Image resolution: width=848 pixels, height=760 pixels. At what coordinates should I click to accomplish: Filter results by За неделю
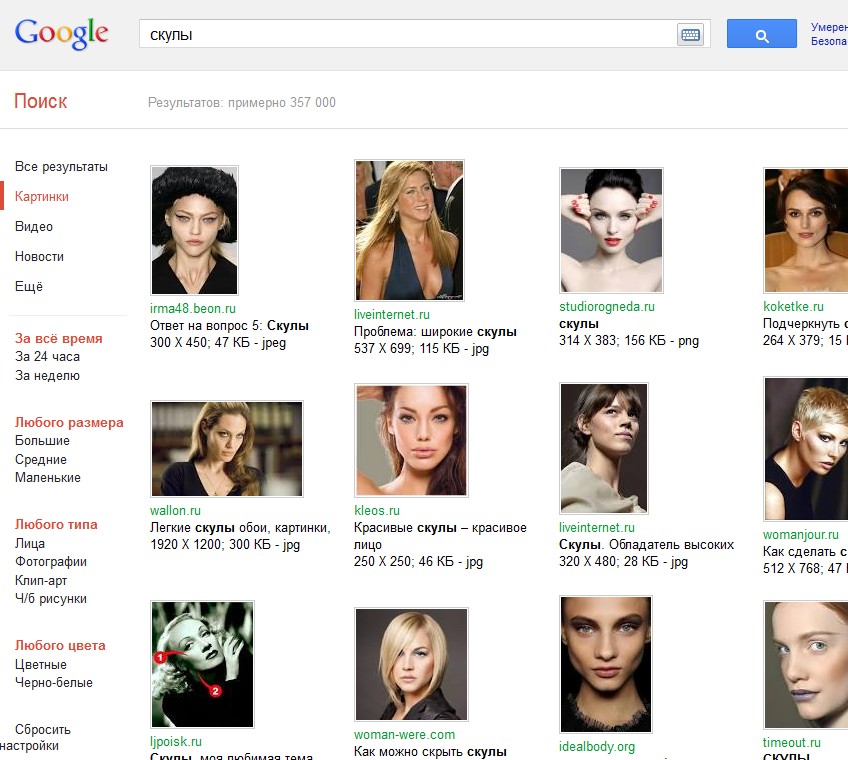tap(47, 375)
